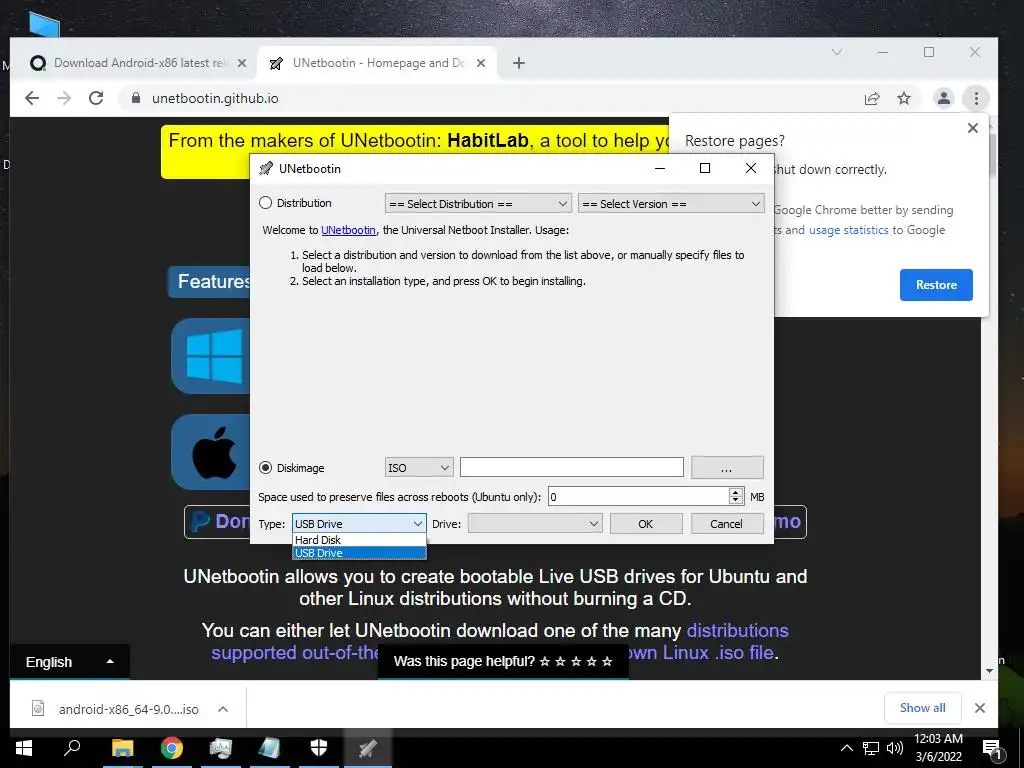
Task: Click the disk image path field
Action: click(571, 468)
